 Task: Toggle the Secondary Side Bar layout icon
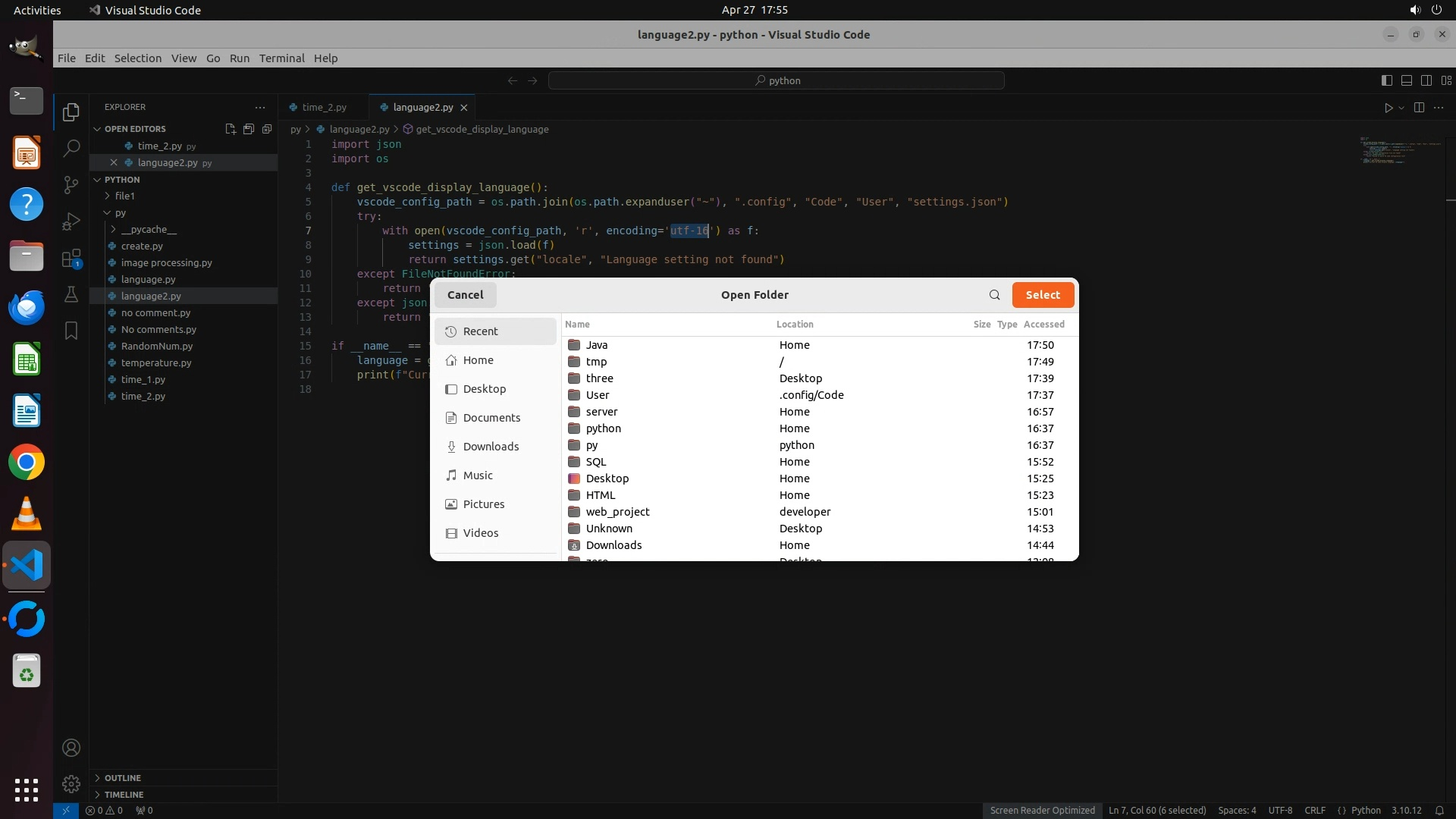click(x=1426, y=80)
